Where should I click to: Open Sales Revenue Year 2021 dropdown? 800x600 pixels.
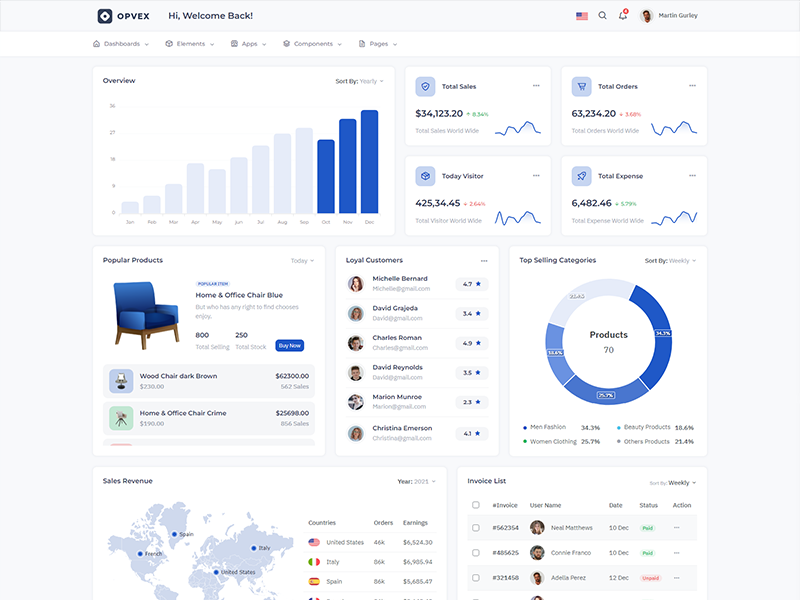click(417, 481)
